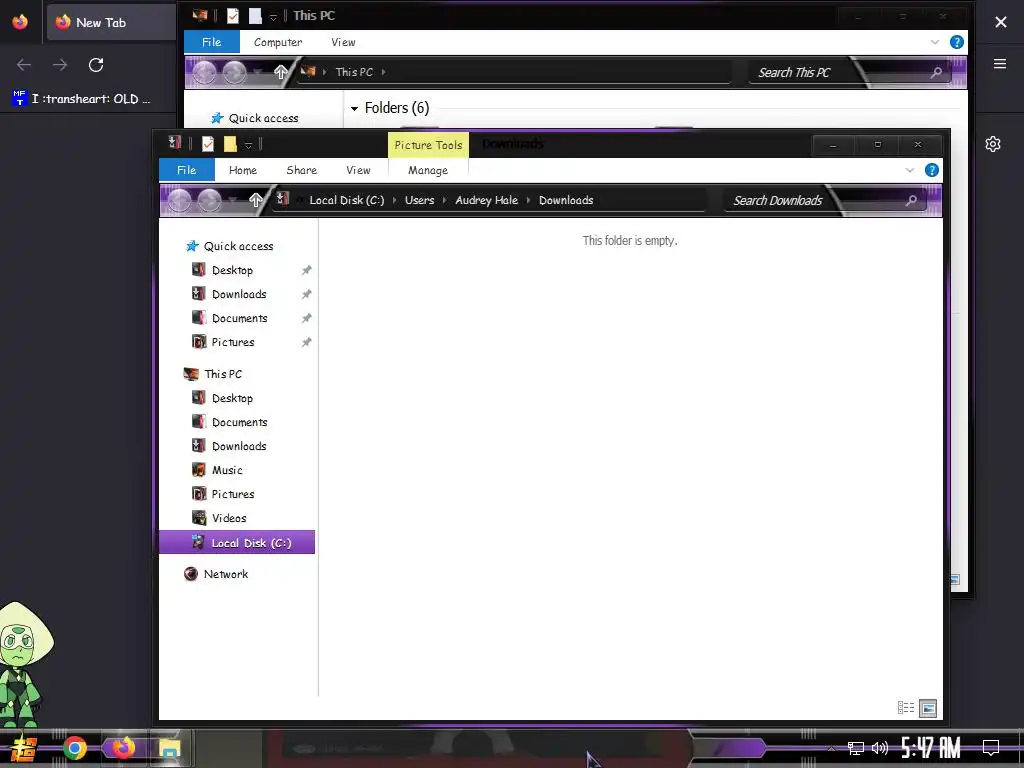Select Local Disk (C:) in navigation pane
Screen dimensions: 1024x768
click(236, 543)
